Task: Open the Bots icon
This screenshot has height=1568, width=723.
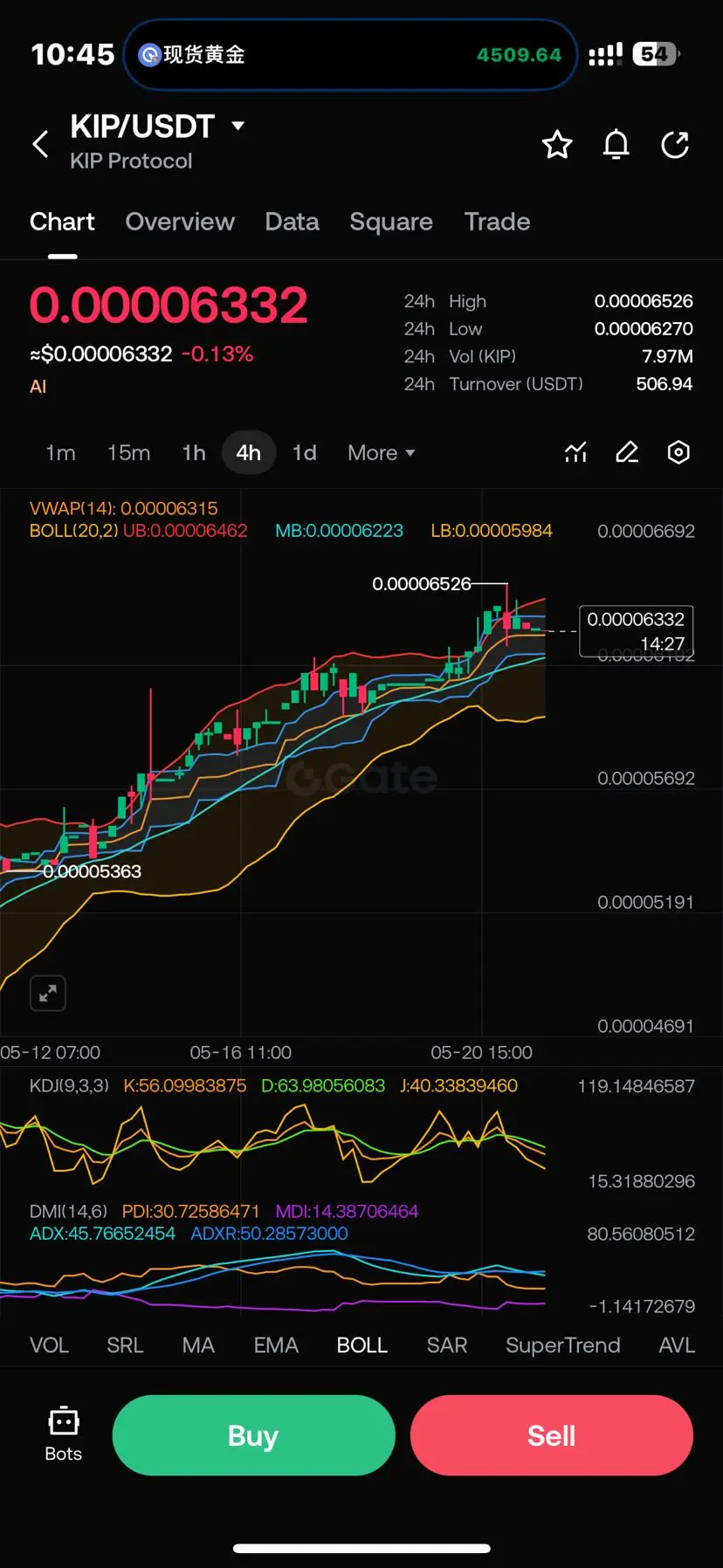Action: [63, 1434]
